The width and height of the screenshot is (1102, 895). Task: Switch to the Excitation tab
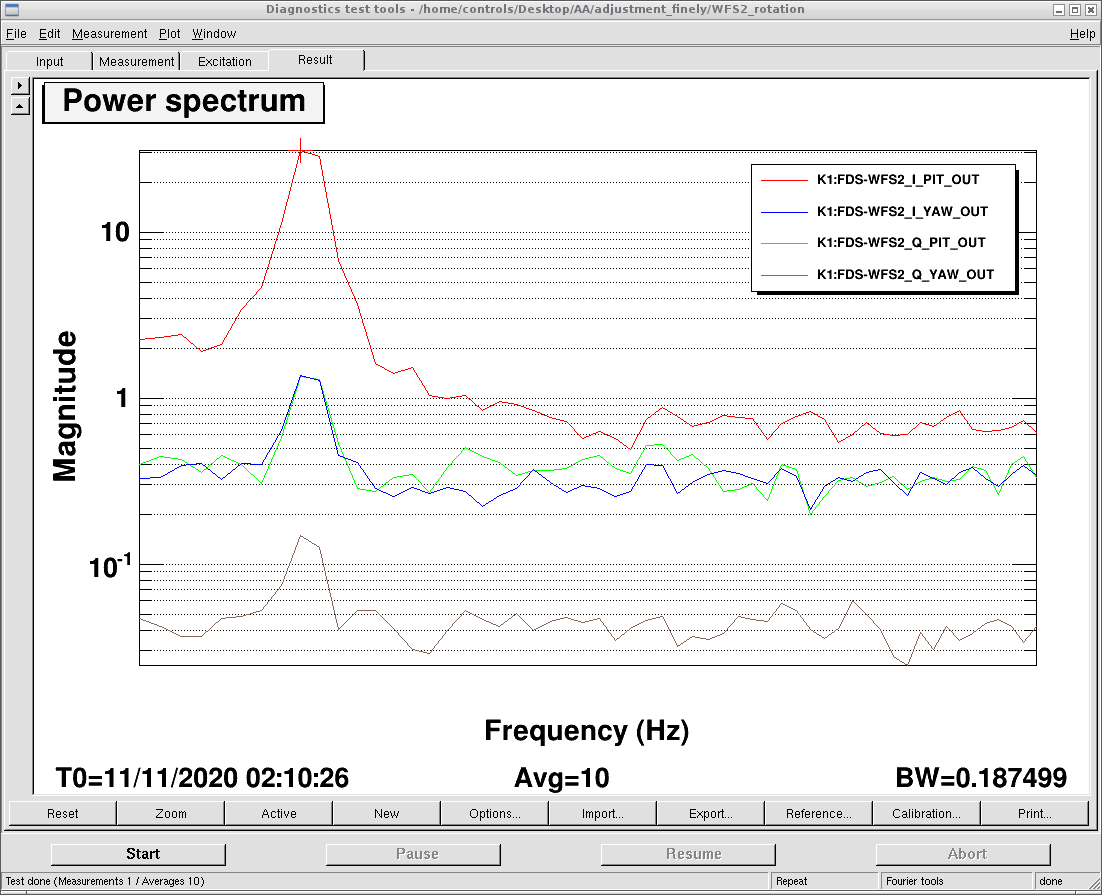[x=224, y=61]
